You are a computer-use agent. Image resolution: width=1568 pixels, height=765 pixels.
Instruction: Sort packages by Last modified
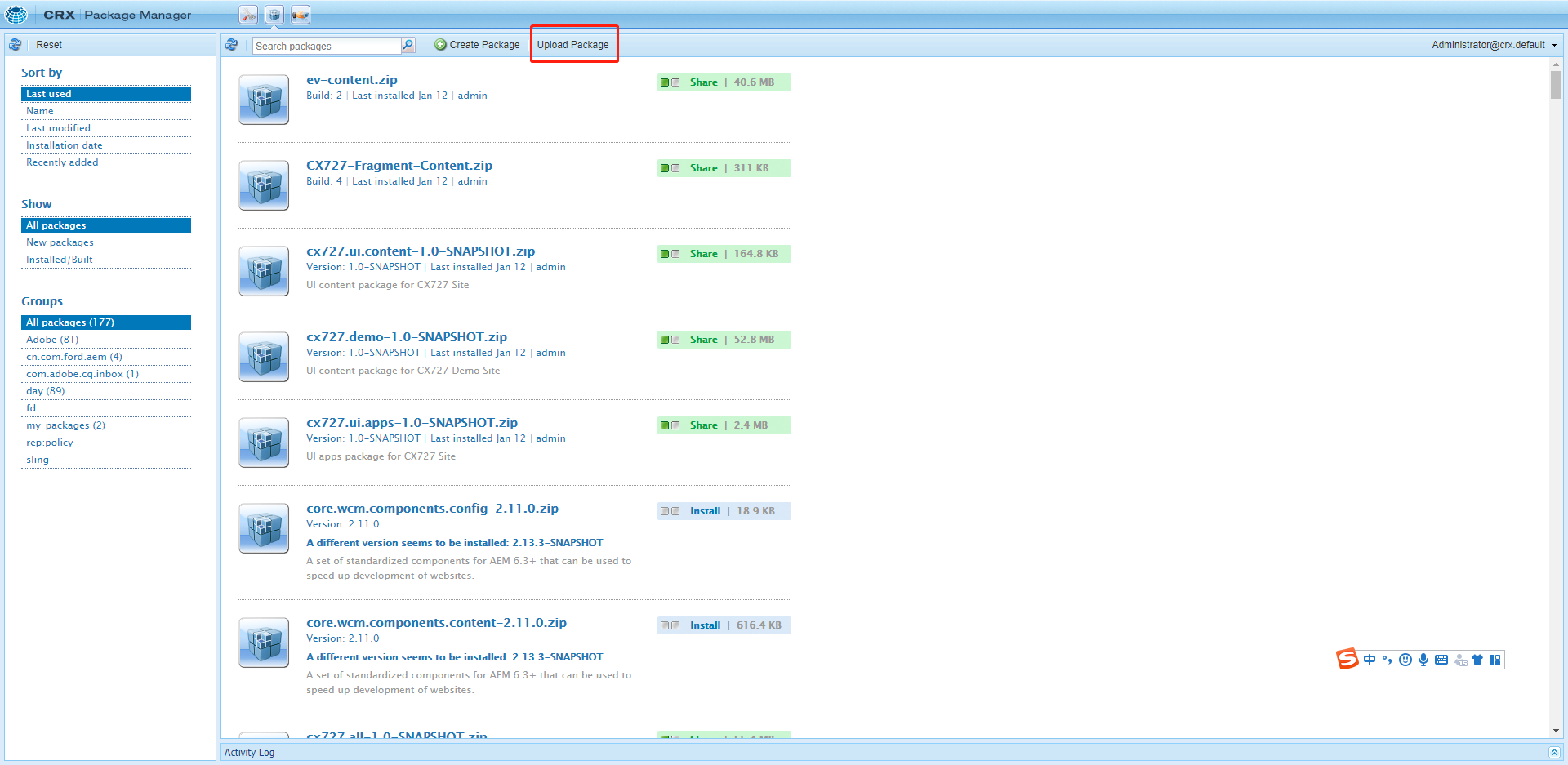tap(106, 128)
